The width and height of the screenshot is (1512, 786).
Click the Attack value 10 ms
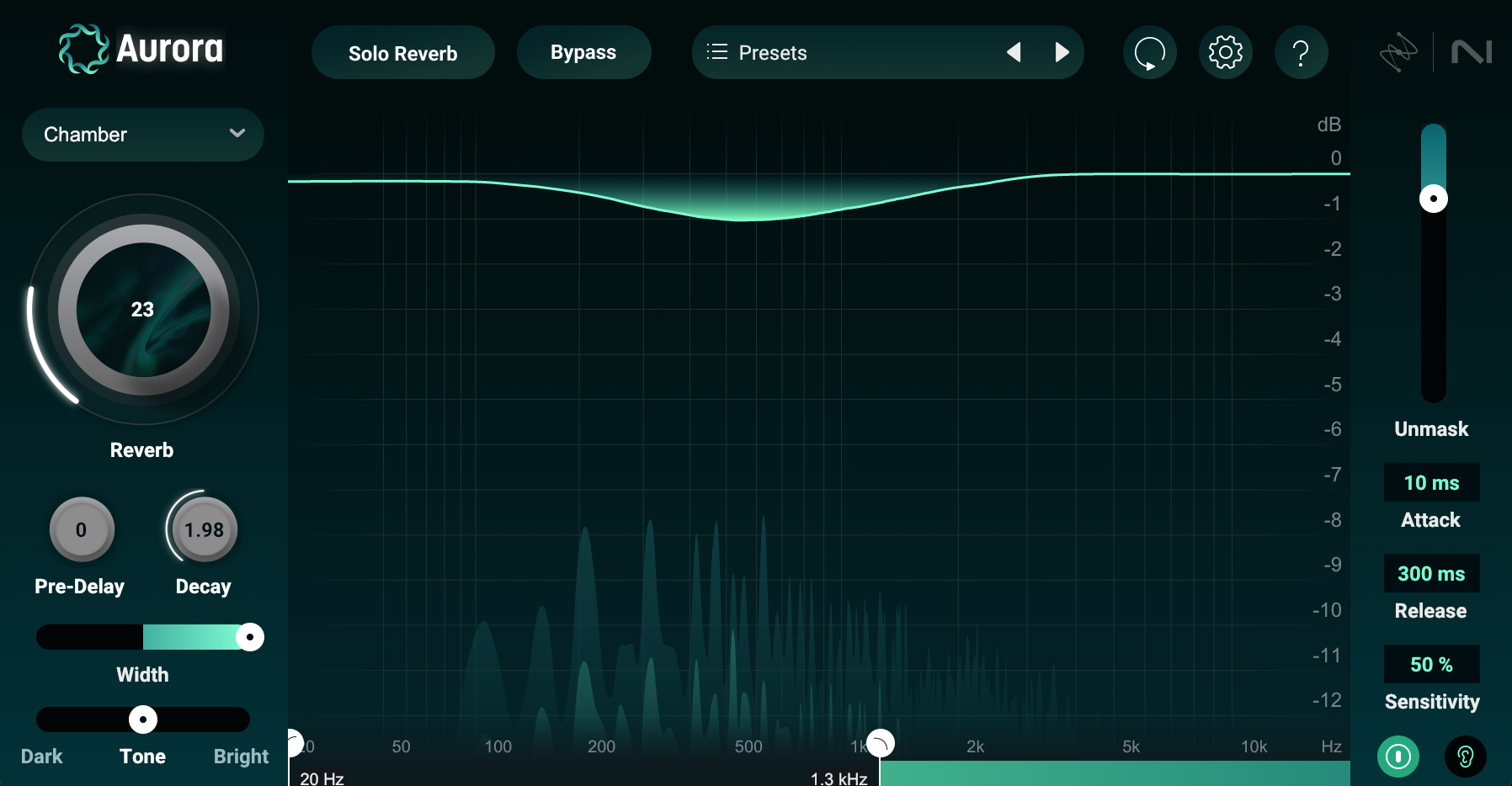(1431, 483)
